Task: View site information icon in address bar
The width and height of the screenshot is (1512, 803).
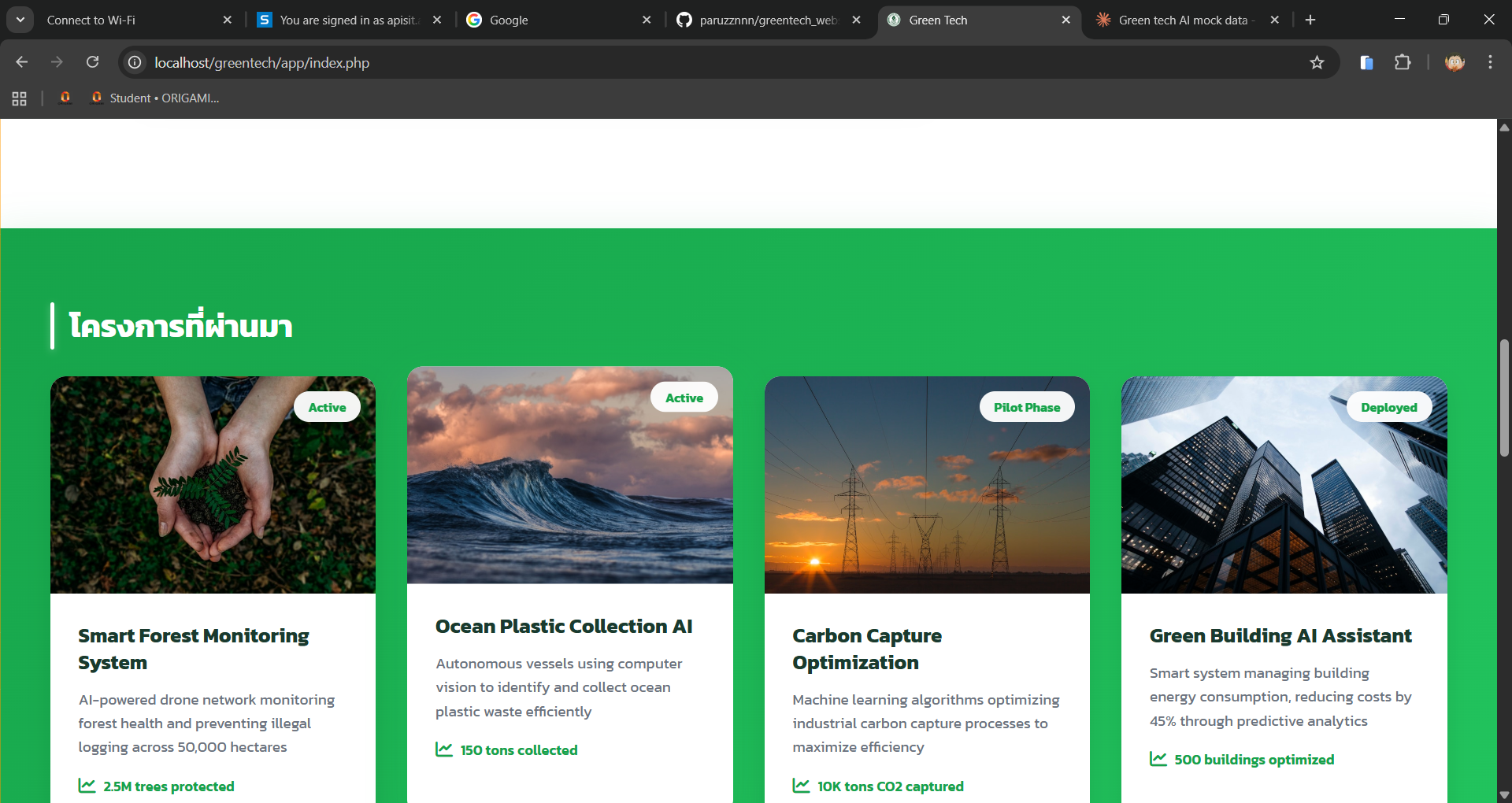Action: pyautogui.click(x=135, y=62)
